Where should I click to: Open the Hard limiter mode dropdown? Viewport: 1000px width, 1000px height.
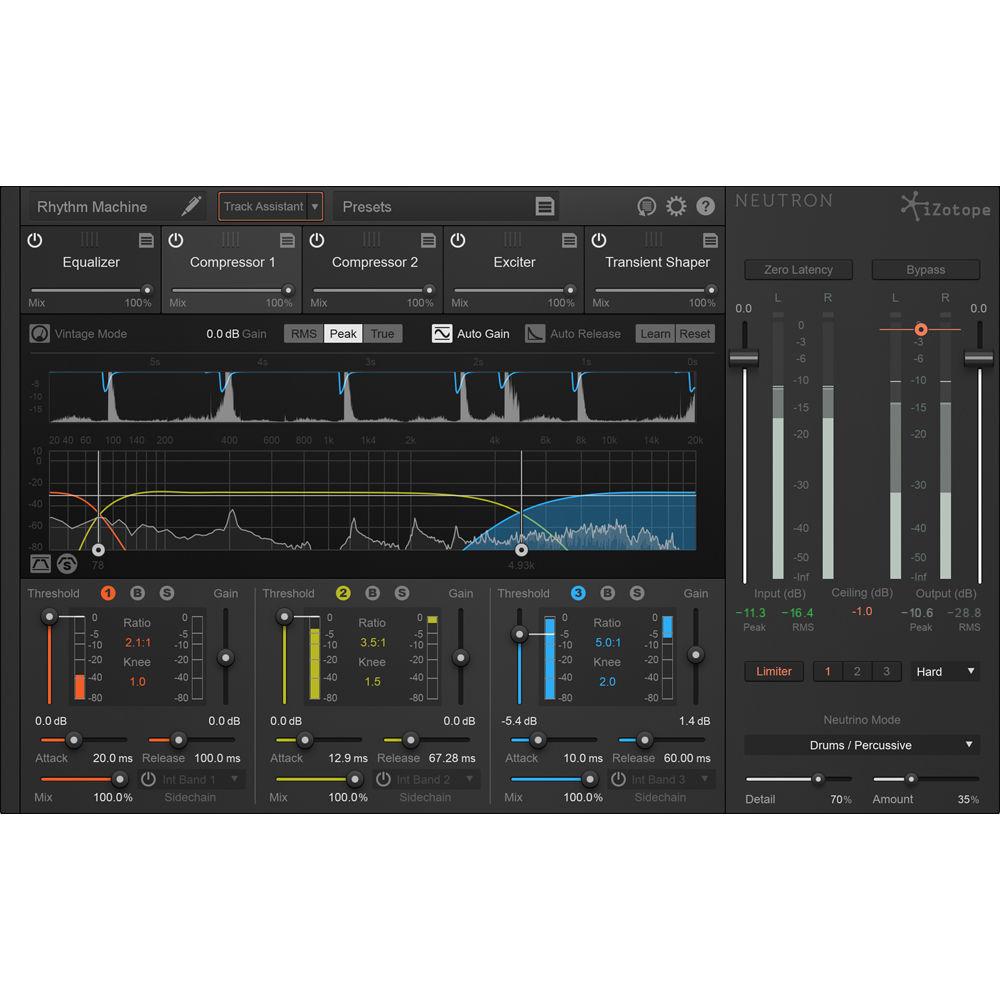click(943, 671)
